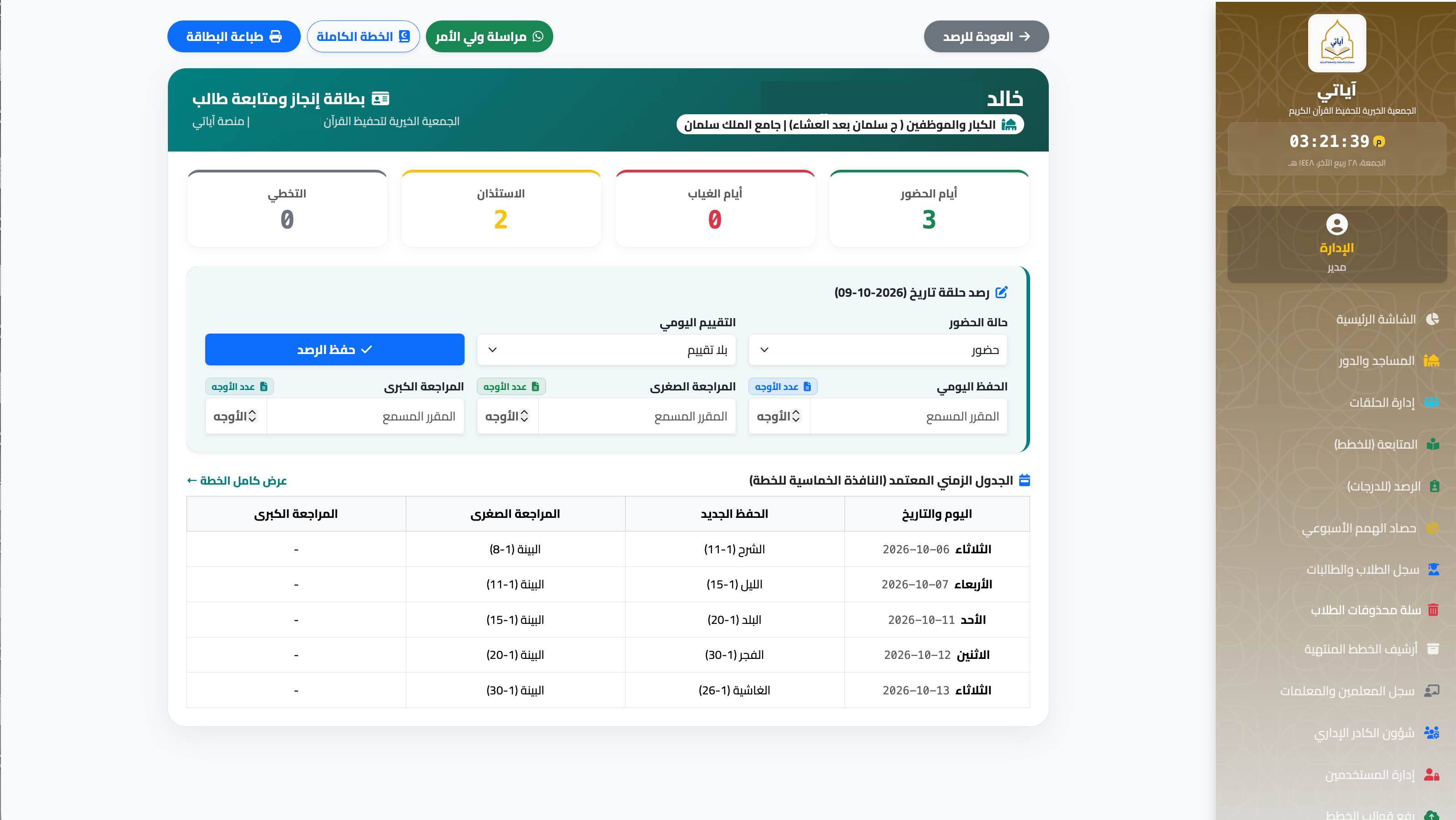1456x820 pixels.
Task: Open المساجد والدور mosque icon
Action: point(1431,360)
